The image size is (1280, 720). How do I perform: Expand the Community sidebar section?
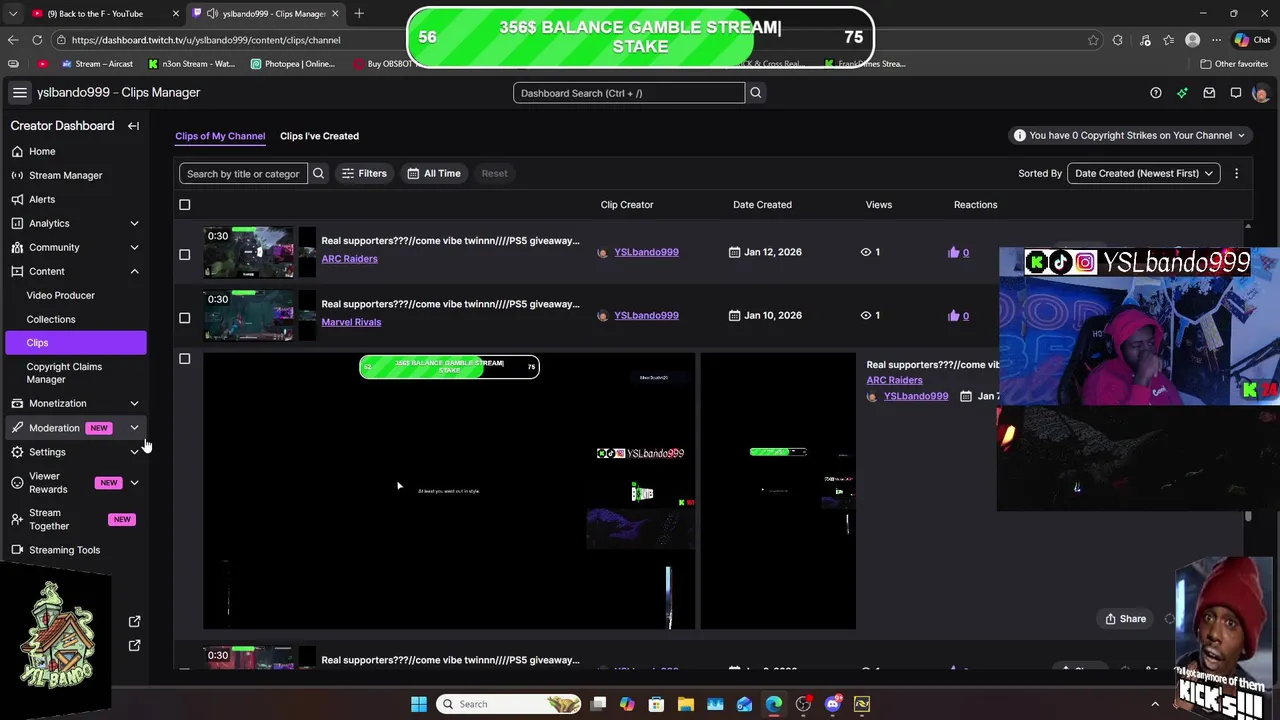point(134,247)
